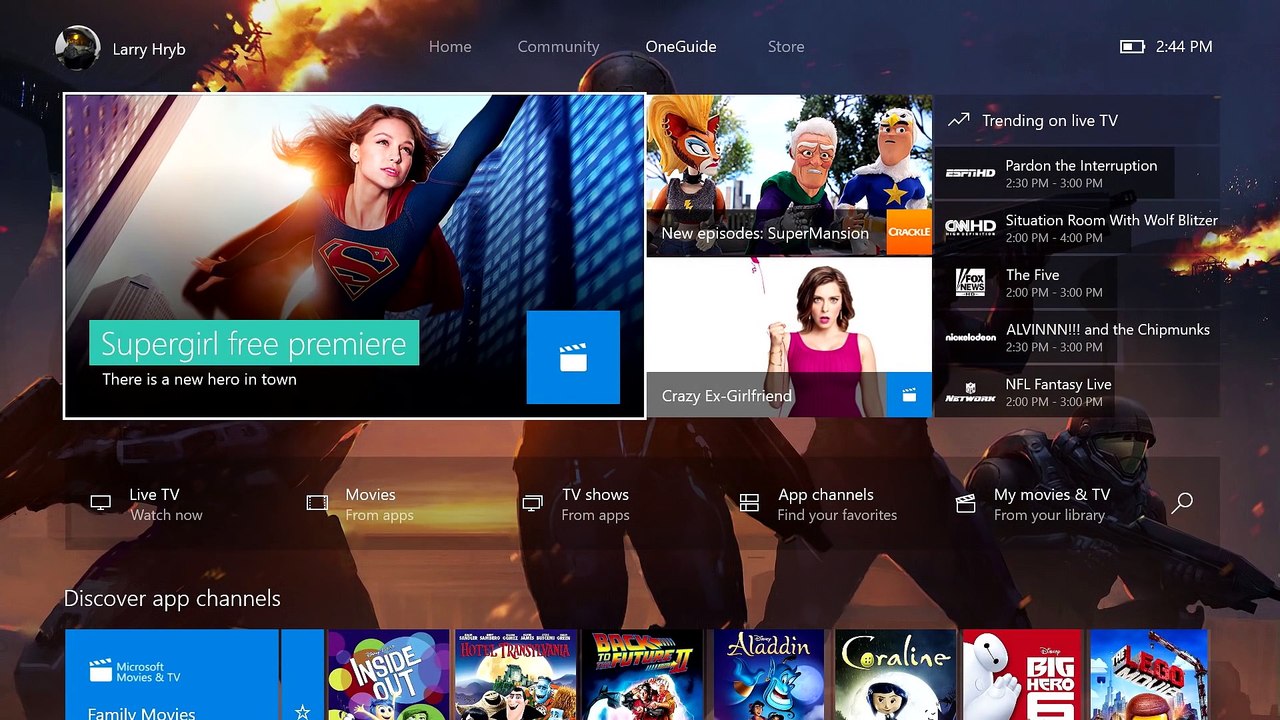Image resolution: width=1280 pixels, height=720 pixels.
Task: Click the battery status icon
Action: [x=1132, y=47]
